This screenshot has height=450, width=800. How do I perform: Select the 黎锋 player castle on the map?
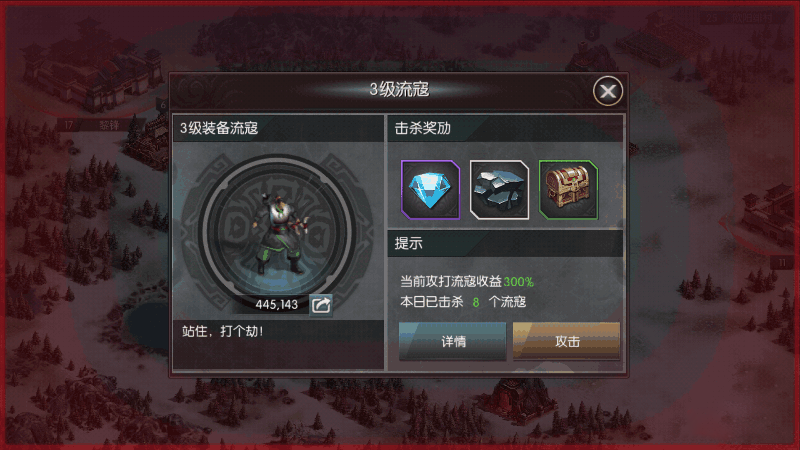92,69
